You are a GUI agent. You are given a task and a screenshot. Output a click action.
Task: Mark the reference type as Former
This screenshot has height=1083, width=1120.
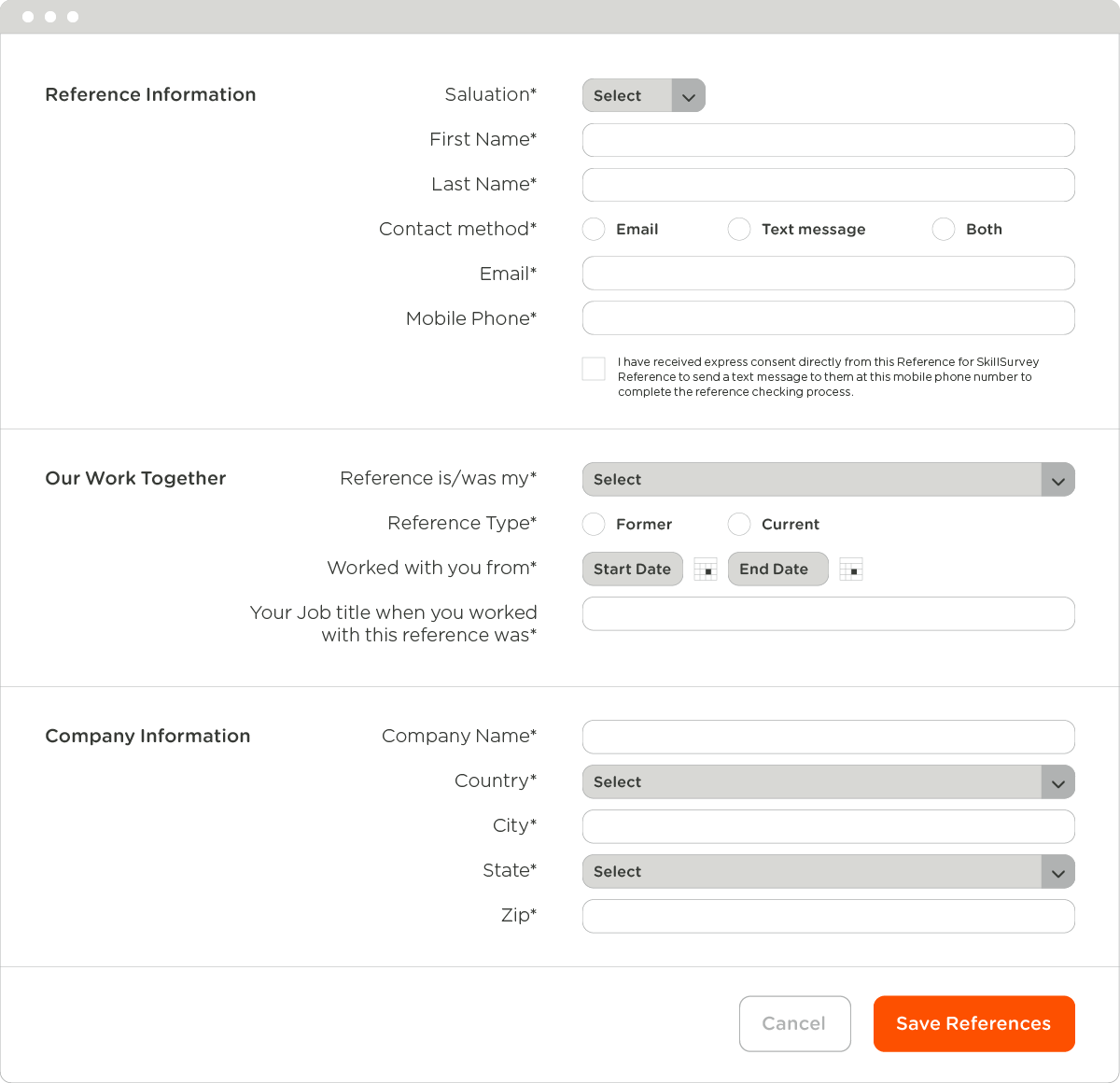tap(594, 524)
